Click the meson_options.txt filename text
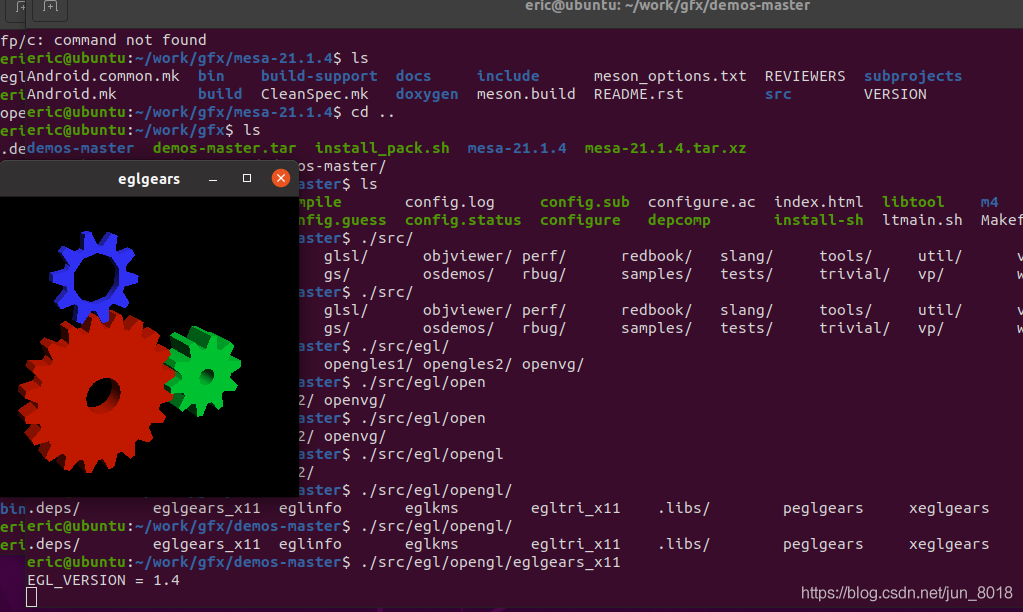Viewport: 1023px width, 612px height. click(668, 75)
